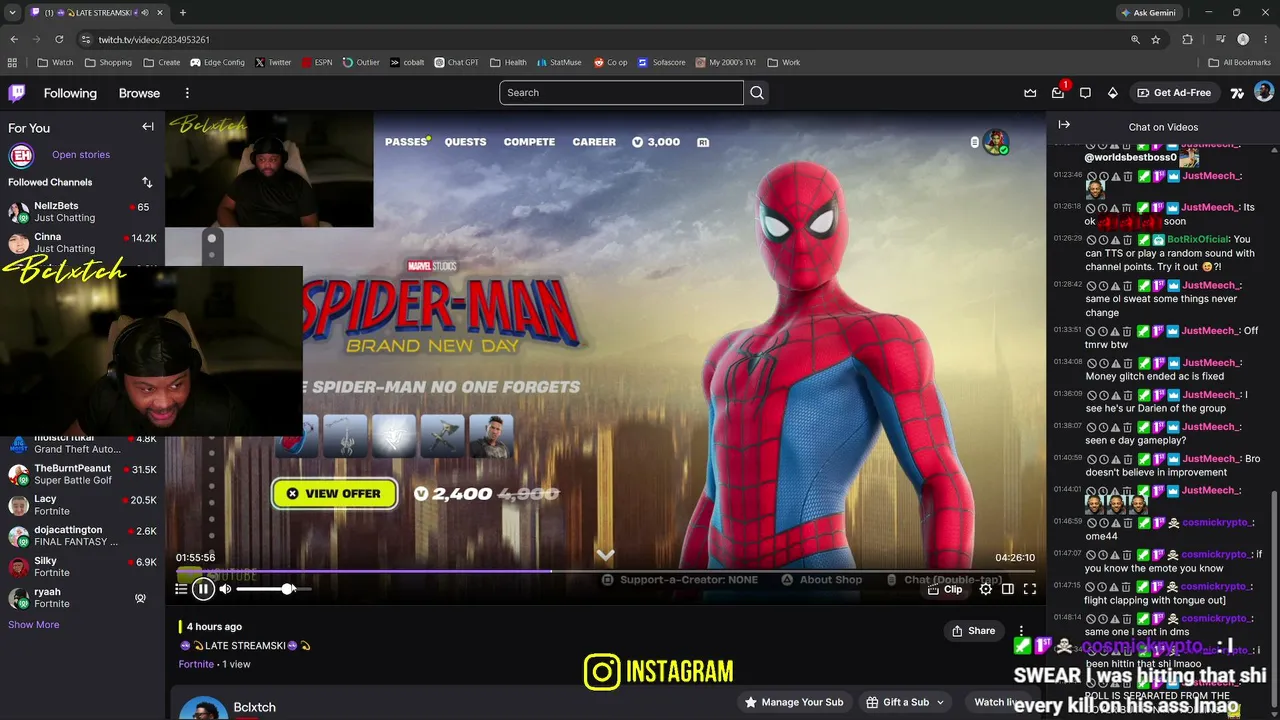Open more video options beside Share
The height and width of the screenshot is (720, 1280).
point(1021,631)
